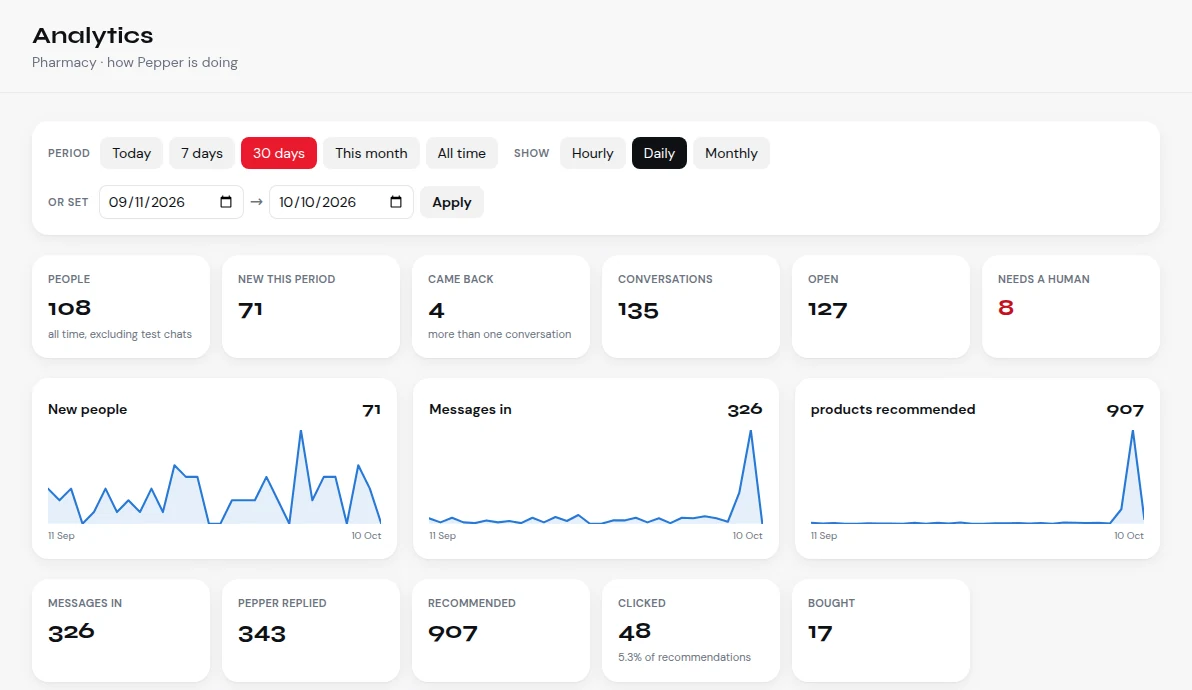Click the start date field 09/11/2026
Image resolution: width=1192 pixels, height=690 pixels.
coord(171,202)
